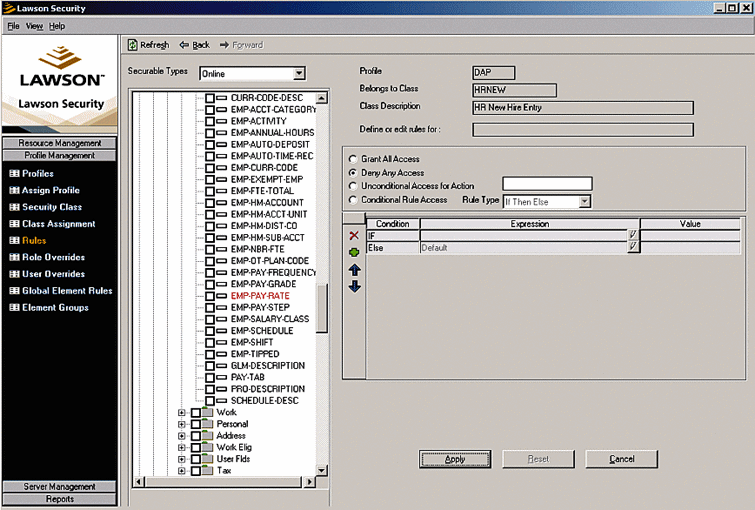Click the Apply button
The width and height of the screenshot is (755, 510).
pos(455,459)
